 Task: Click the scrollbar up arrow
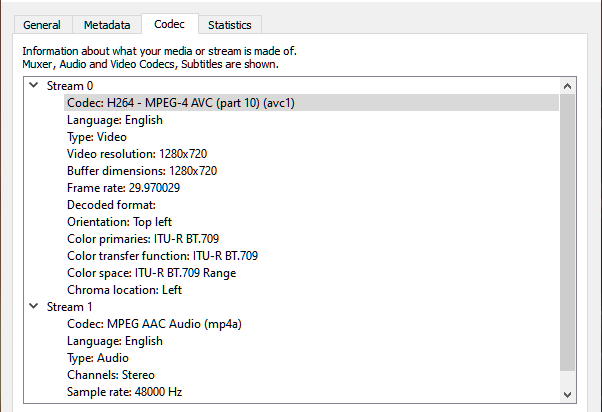click(x=569, y=85)
